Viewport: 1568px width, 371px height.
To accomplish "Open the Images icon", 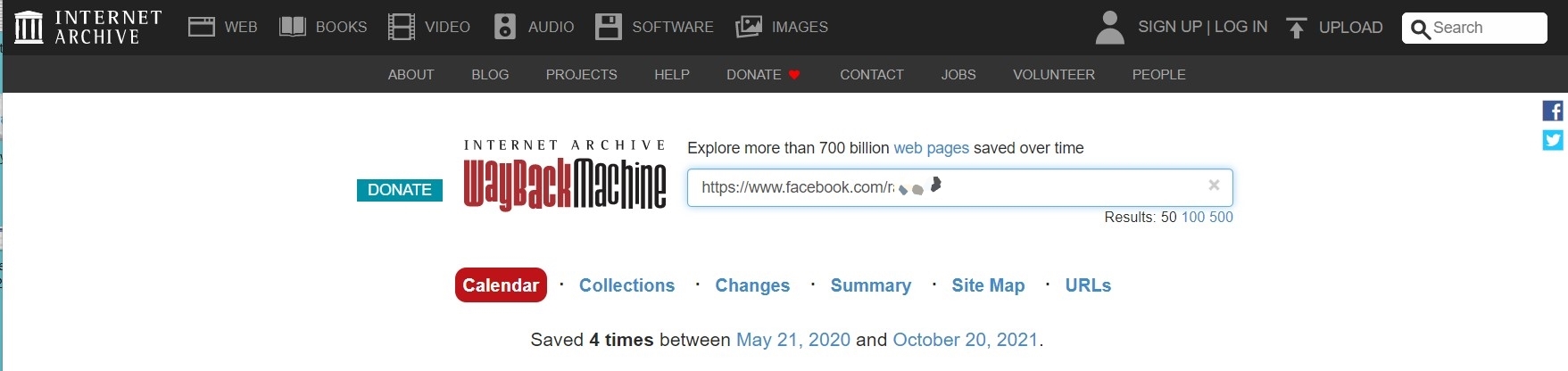I will 749,27.
